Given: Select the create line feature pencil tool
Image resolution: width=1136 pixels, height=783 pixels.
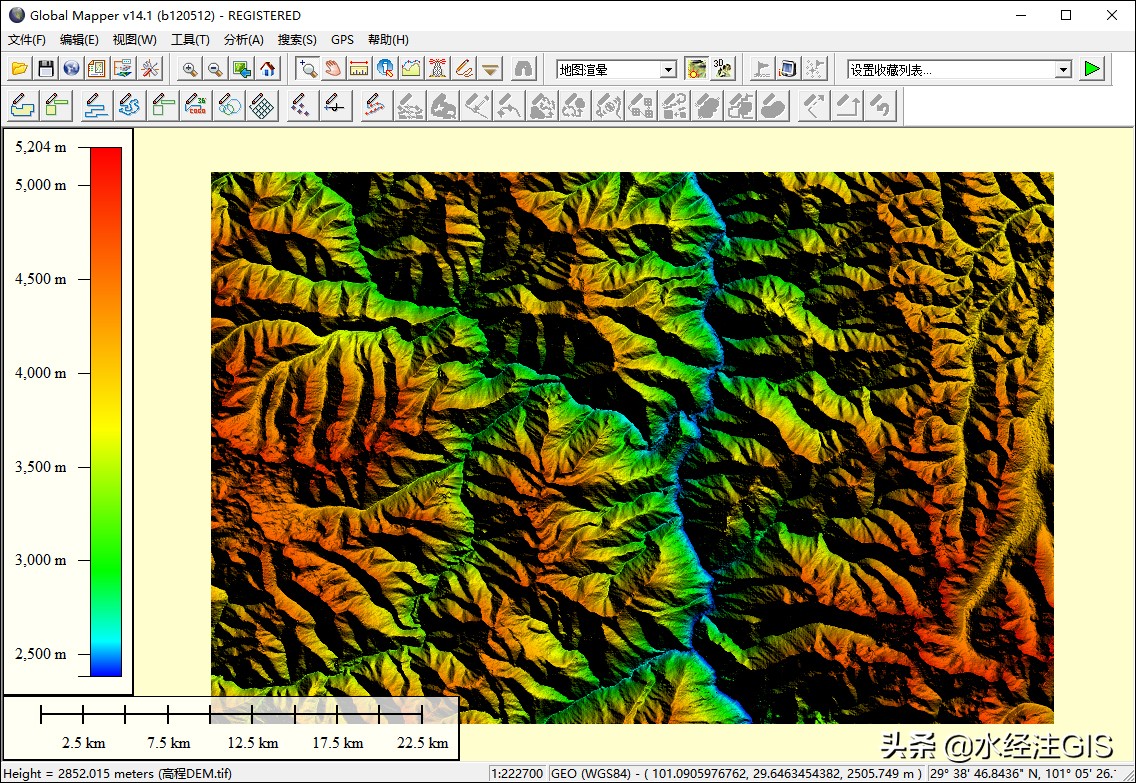Looking at the screenshot, I should point(96,106).
